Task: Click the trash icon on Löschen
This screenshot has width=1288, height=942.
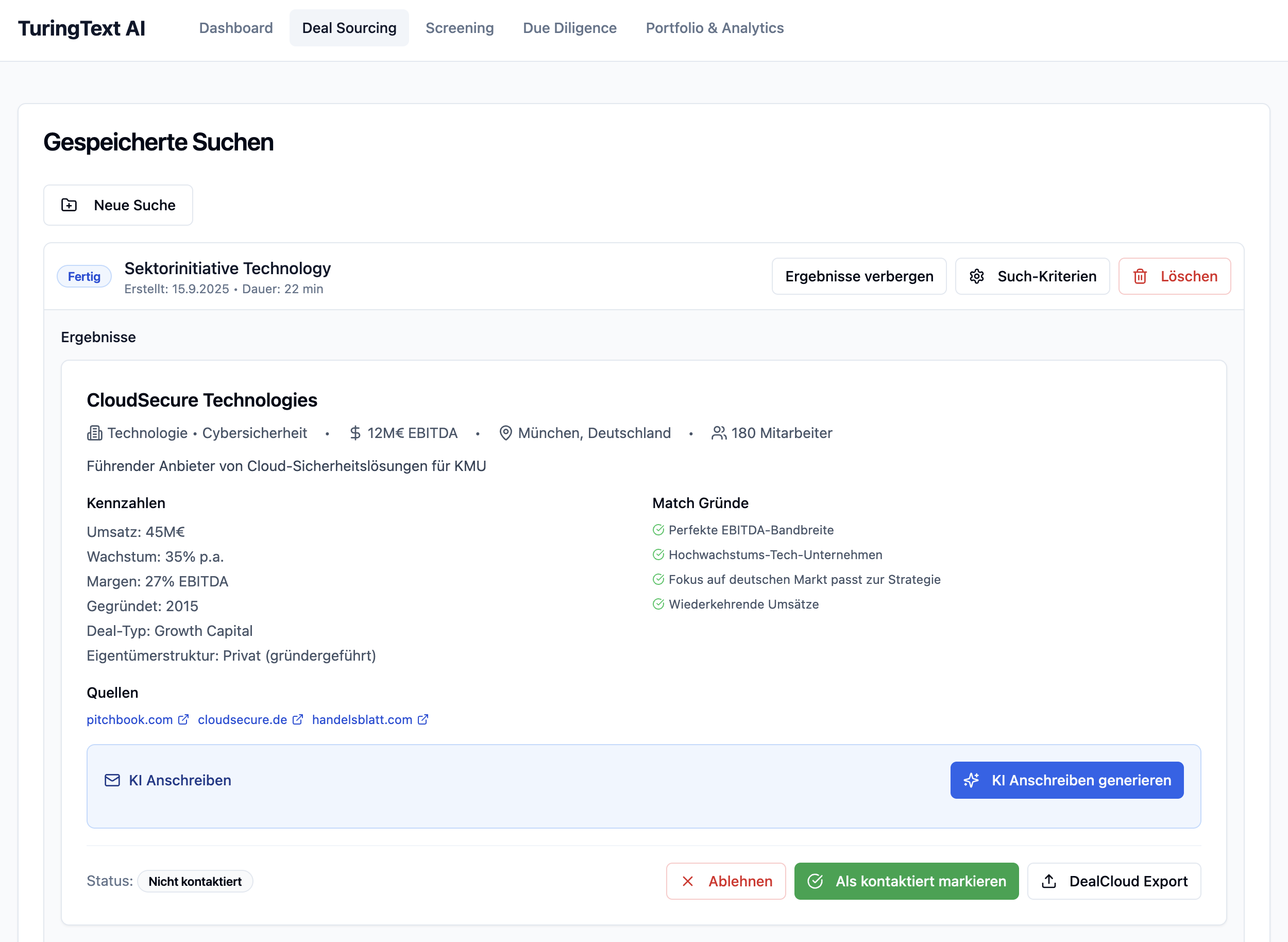Action: (1140, 277)
